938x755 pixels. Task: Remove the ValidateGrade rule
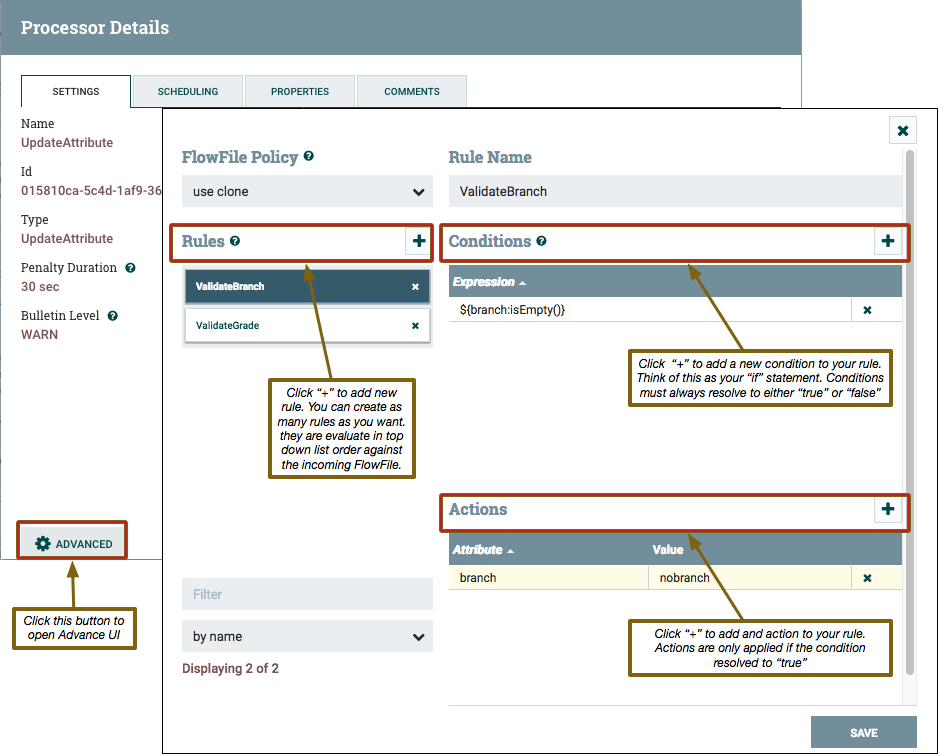pos(415,325)
